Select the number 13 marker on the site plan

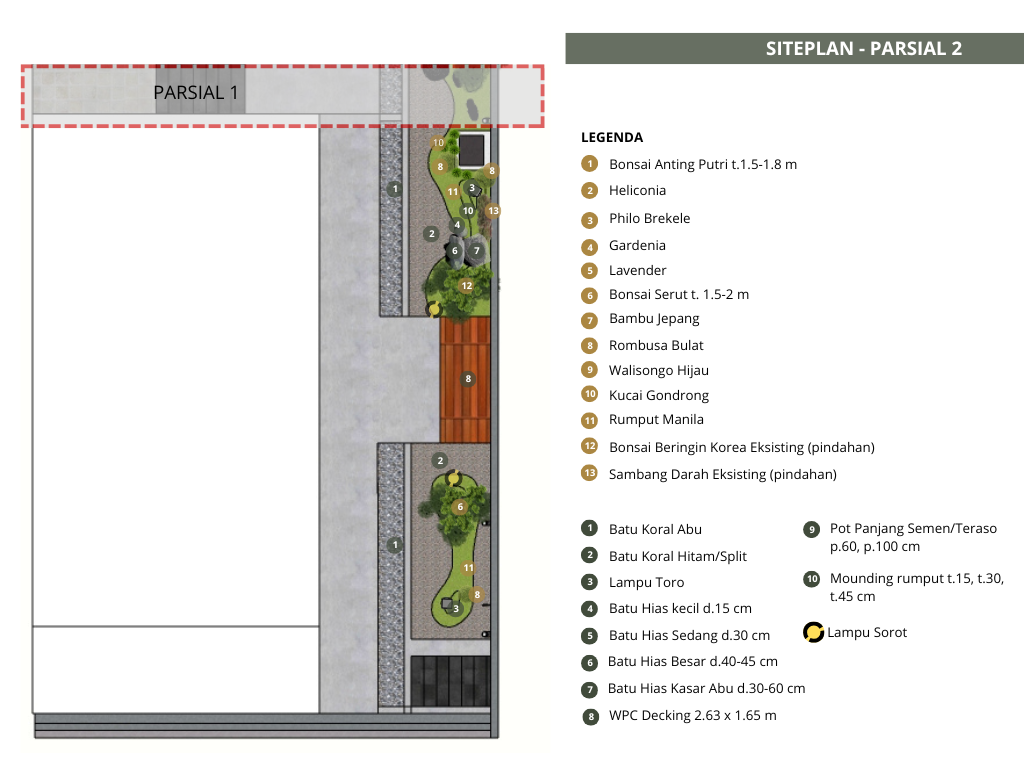pos(493,210)
